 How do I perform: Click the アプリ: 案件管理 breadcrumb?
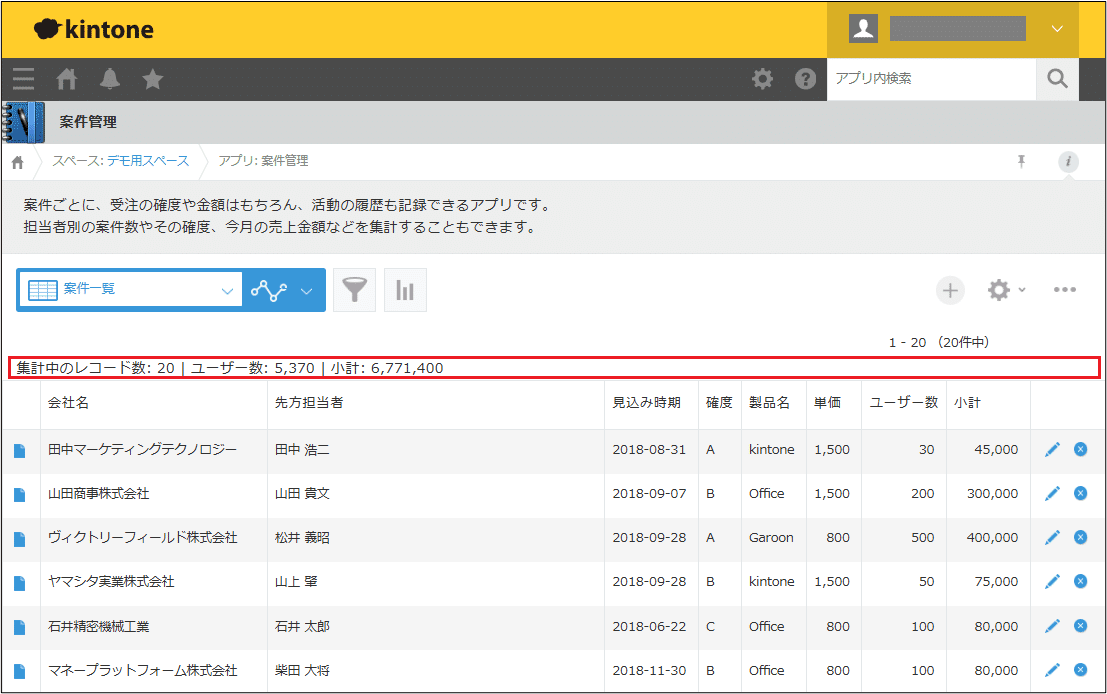click(263, 161)
